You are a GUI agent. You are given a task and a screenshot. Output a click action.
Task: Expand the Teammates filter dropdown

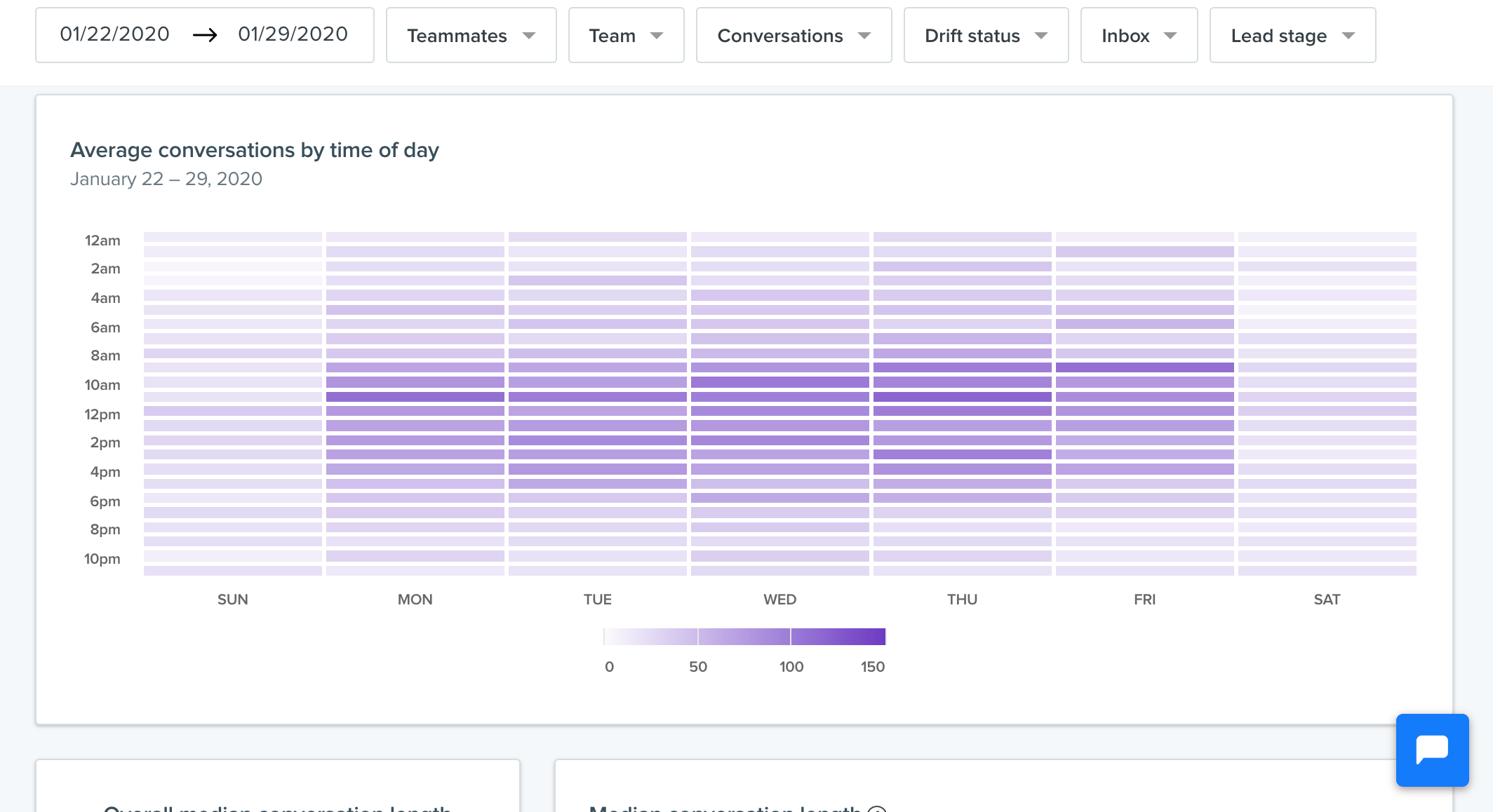click(x=471, y=35)
